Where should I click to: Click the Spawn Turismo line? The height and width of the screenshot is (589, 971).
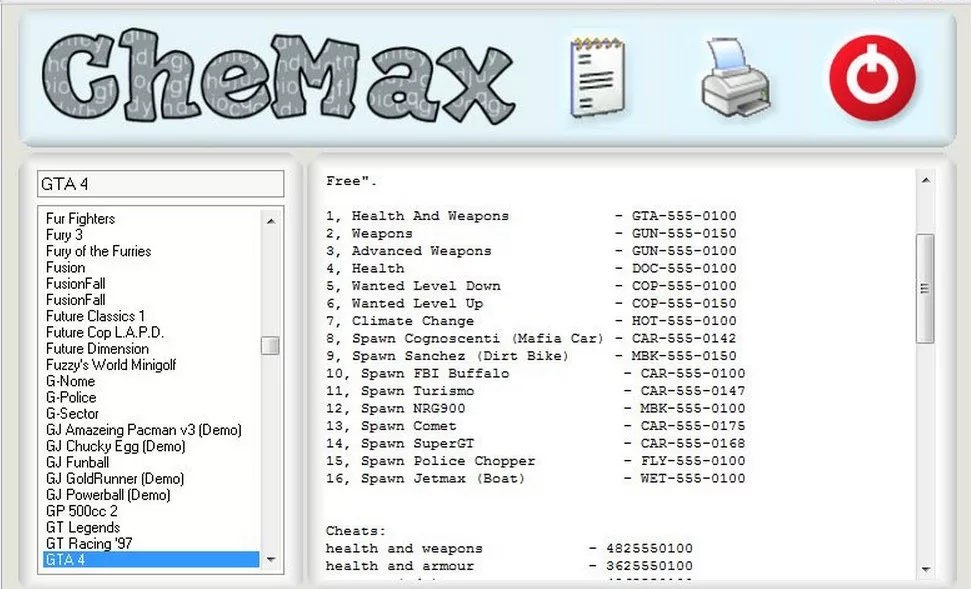pyautogui.click(x=536, y=391)
